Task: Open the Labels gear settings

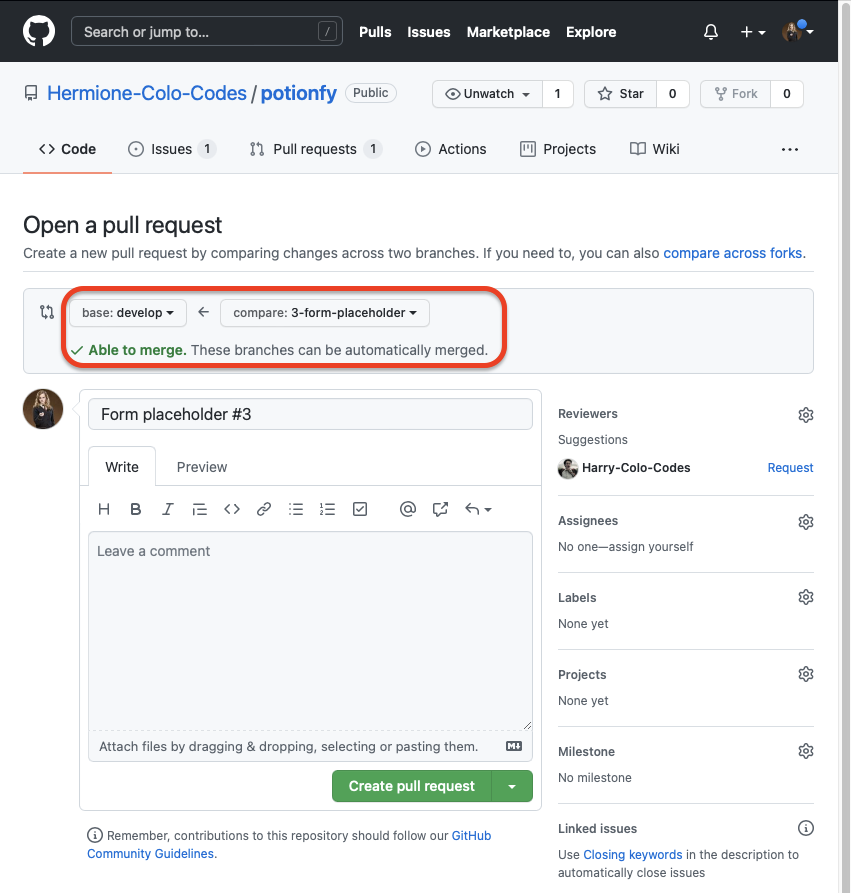Action: 805,597
